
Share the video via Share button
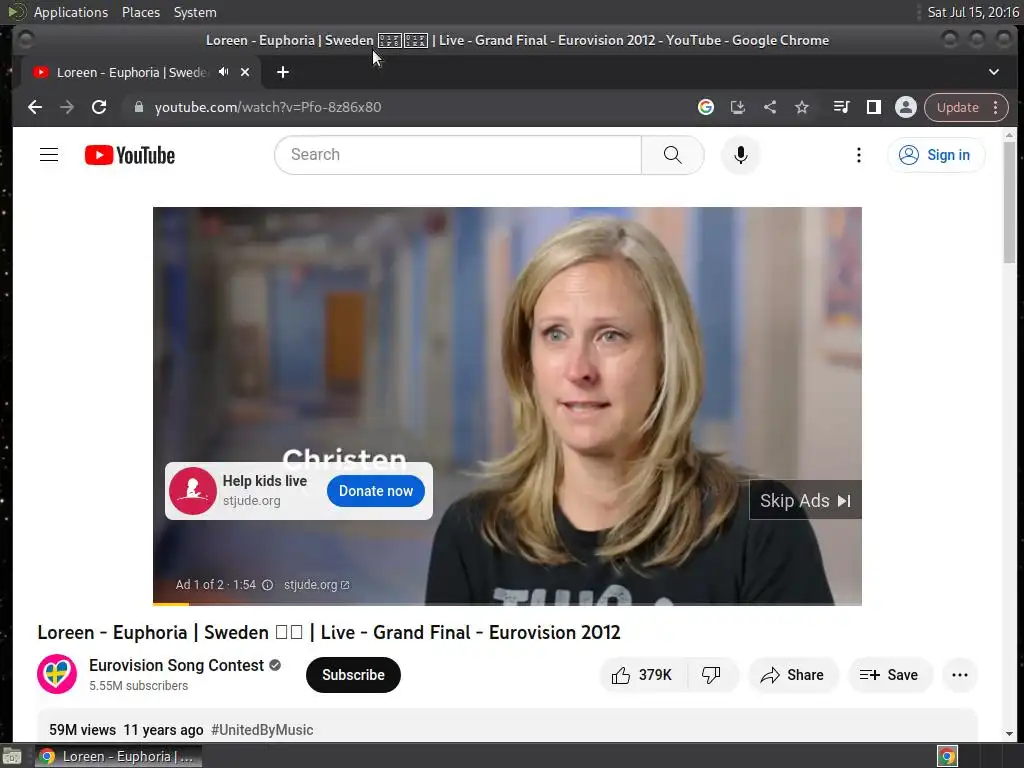point(793,675)
